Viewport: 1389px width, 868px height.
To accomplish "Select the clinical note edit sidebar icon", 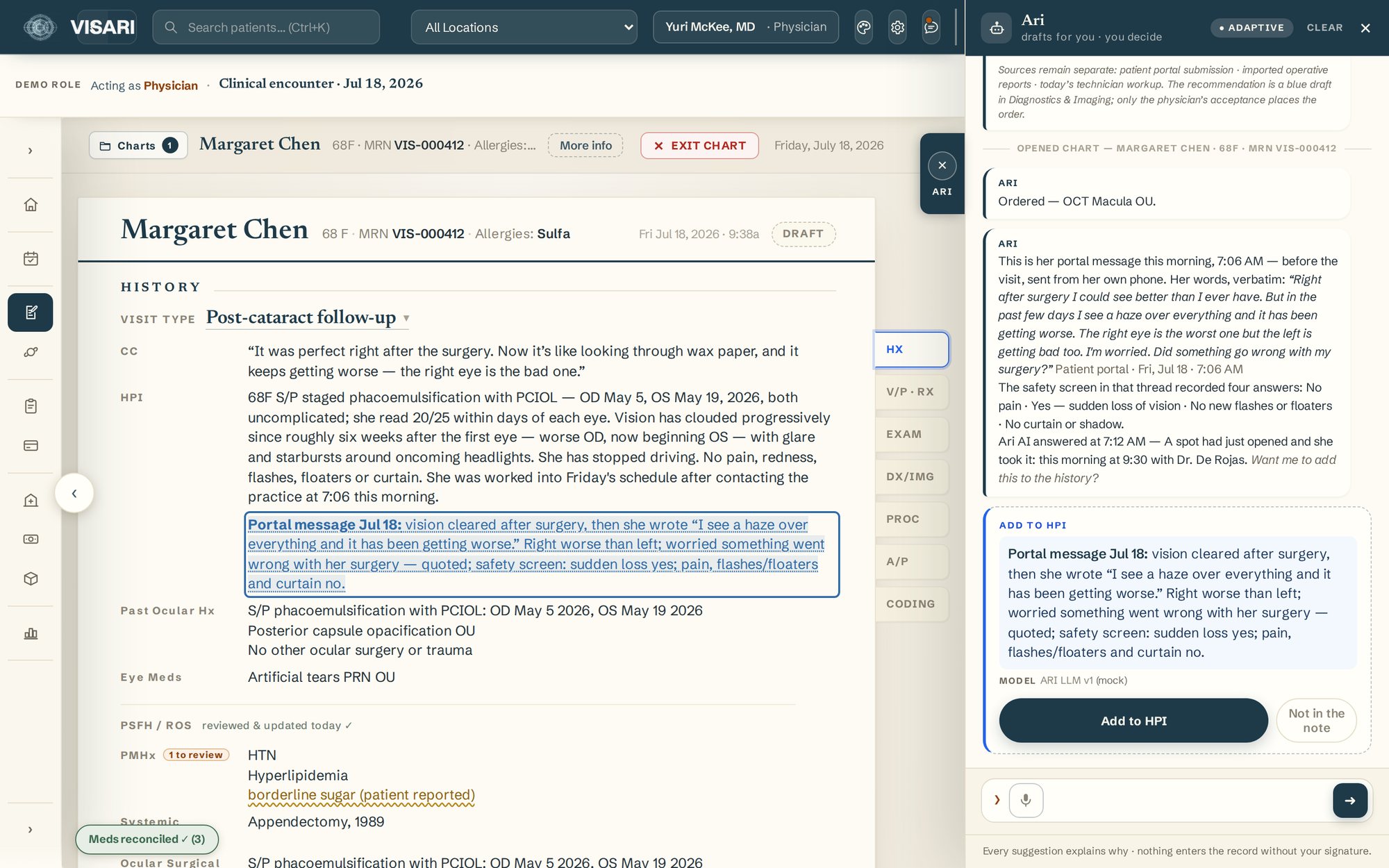I will (31, 312).
